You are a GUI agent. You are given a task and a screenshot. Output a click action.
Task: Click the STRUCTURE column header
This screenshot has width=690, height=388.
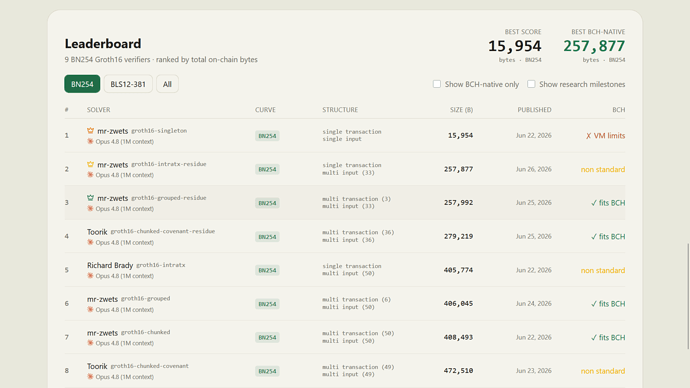tap(340, 110)
